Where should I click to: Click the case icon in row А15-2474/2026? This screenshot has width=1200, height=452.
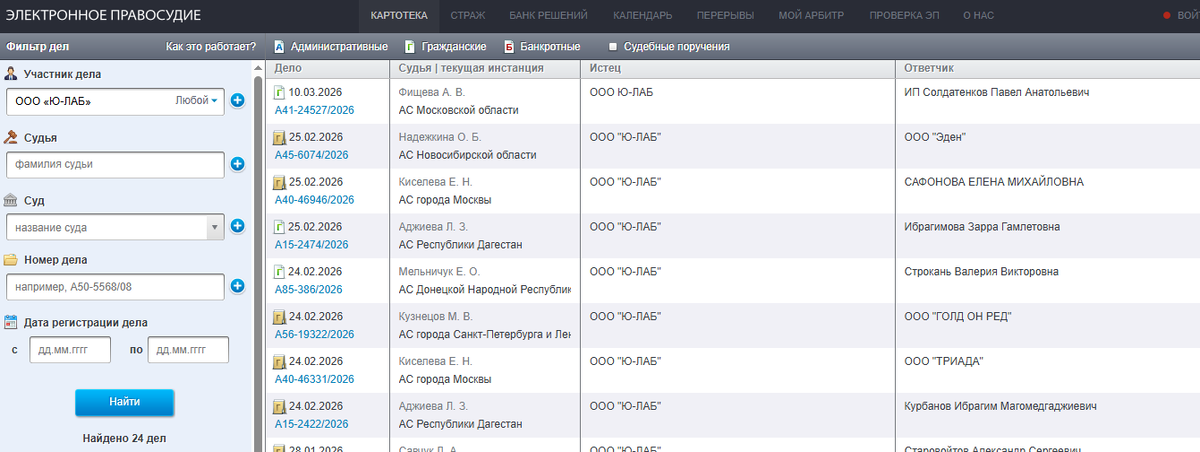(280, 228)
